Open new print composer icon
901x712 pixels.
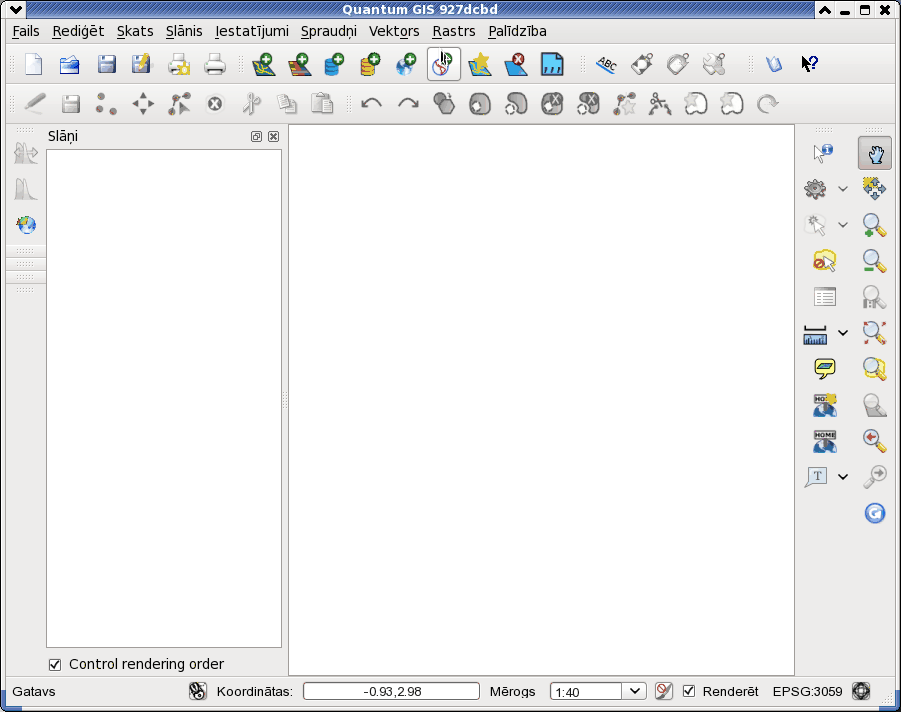point(179,64)
